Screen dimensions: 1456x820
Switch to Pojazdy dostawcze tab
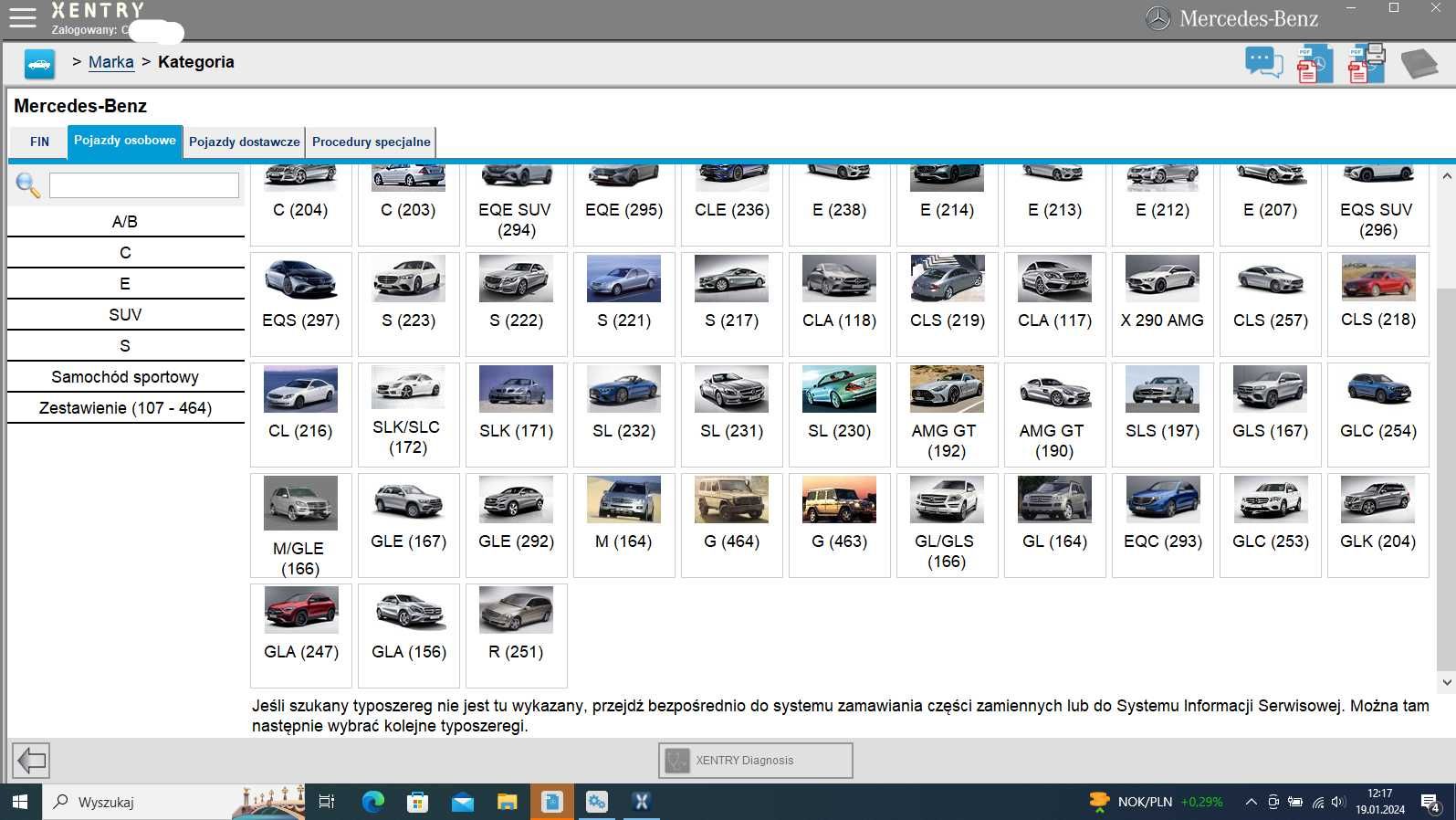click(x=244, y=142)
